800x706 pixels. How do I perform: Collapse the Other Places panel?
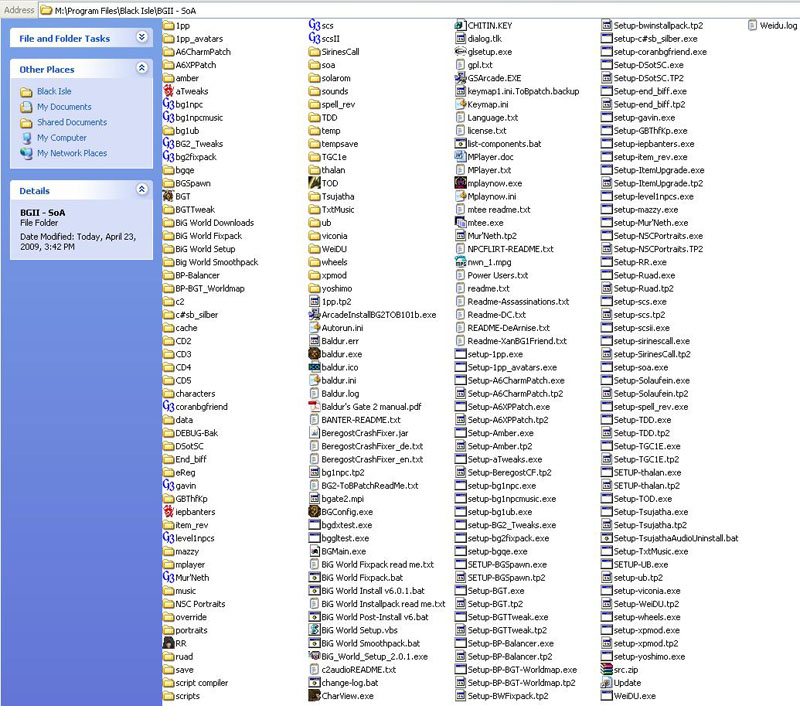coord(142,68)
